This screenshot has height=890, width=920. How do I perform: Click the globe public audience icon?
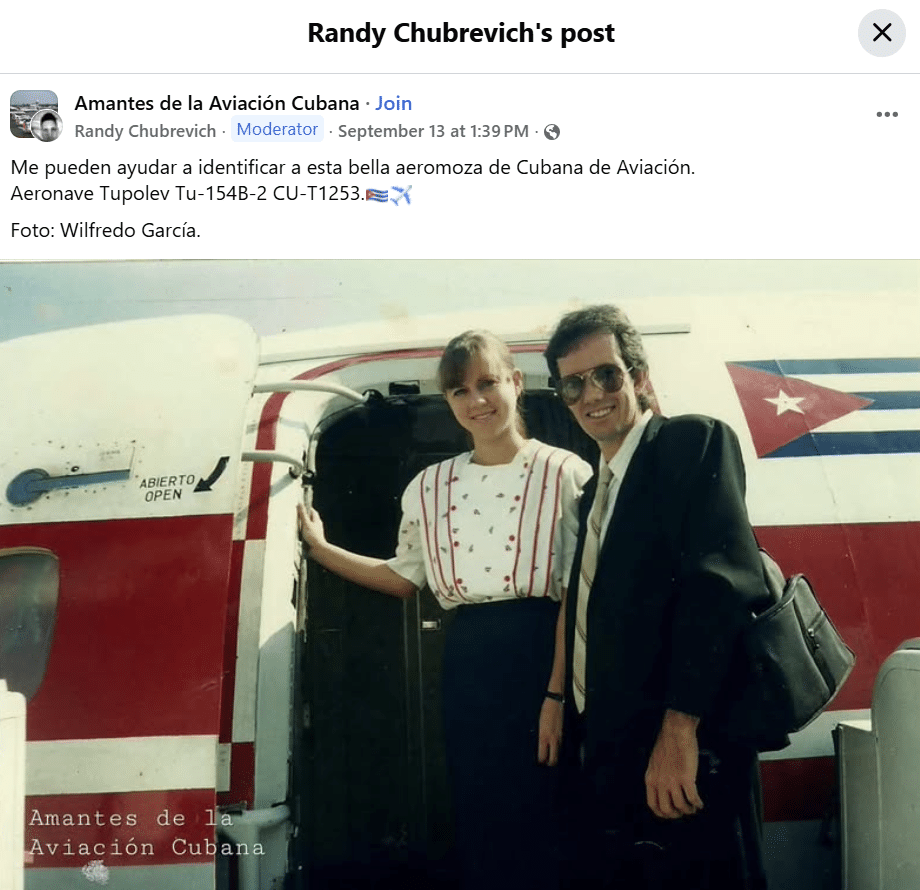pos(552,132)
